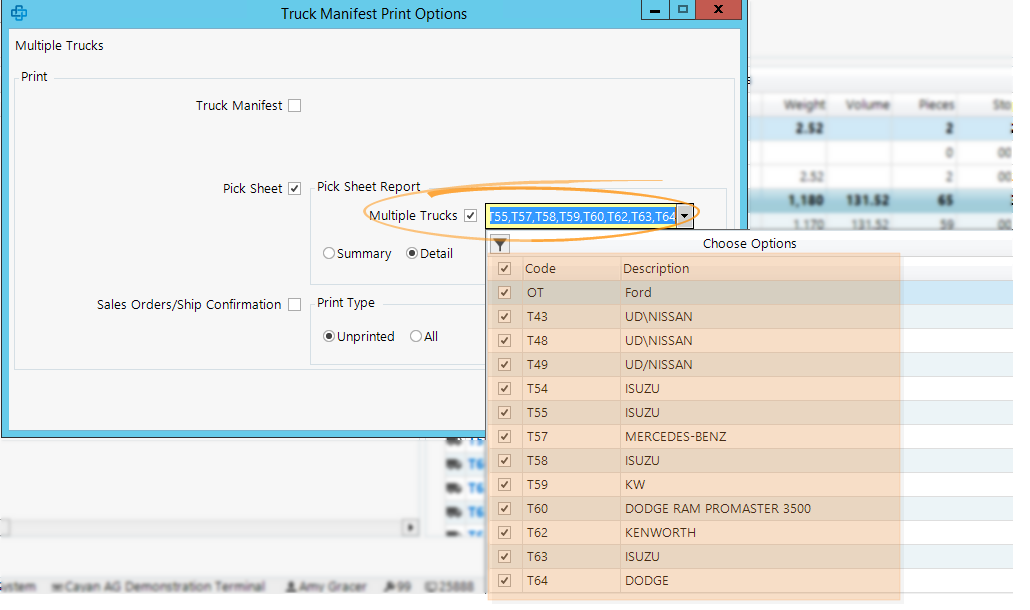
Task: Uncheck truck T54 ISUZU in the list
Action: click(x=504, y=388)
